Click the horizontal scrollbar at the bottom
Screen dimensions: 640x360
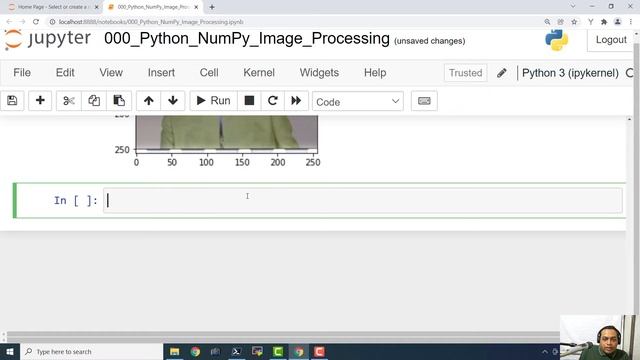pyautogui.click(x=283, y=336)
